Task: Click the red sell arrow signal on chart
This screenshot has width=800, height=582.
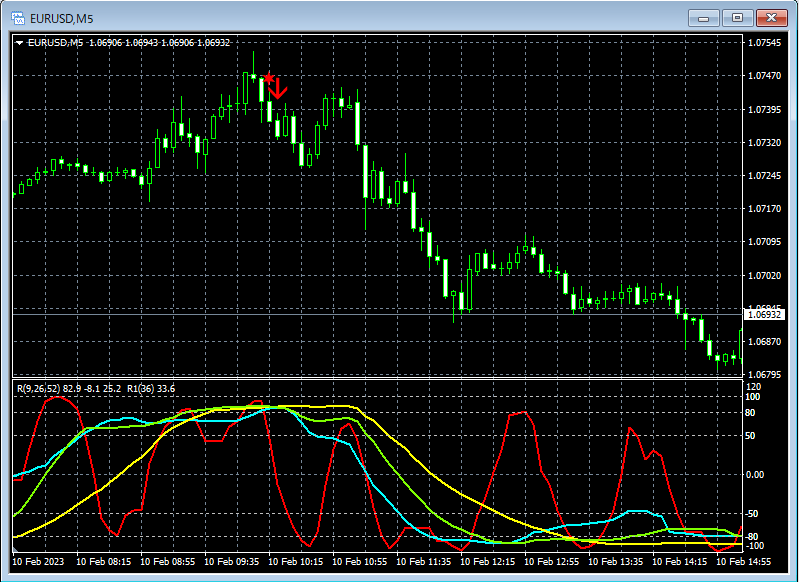Action: 278,90
